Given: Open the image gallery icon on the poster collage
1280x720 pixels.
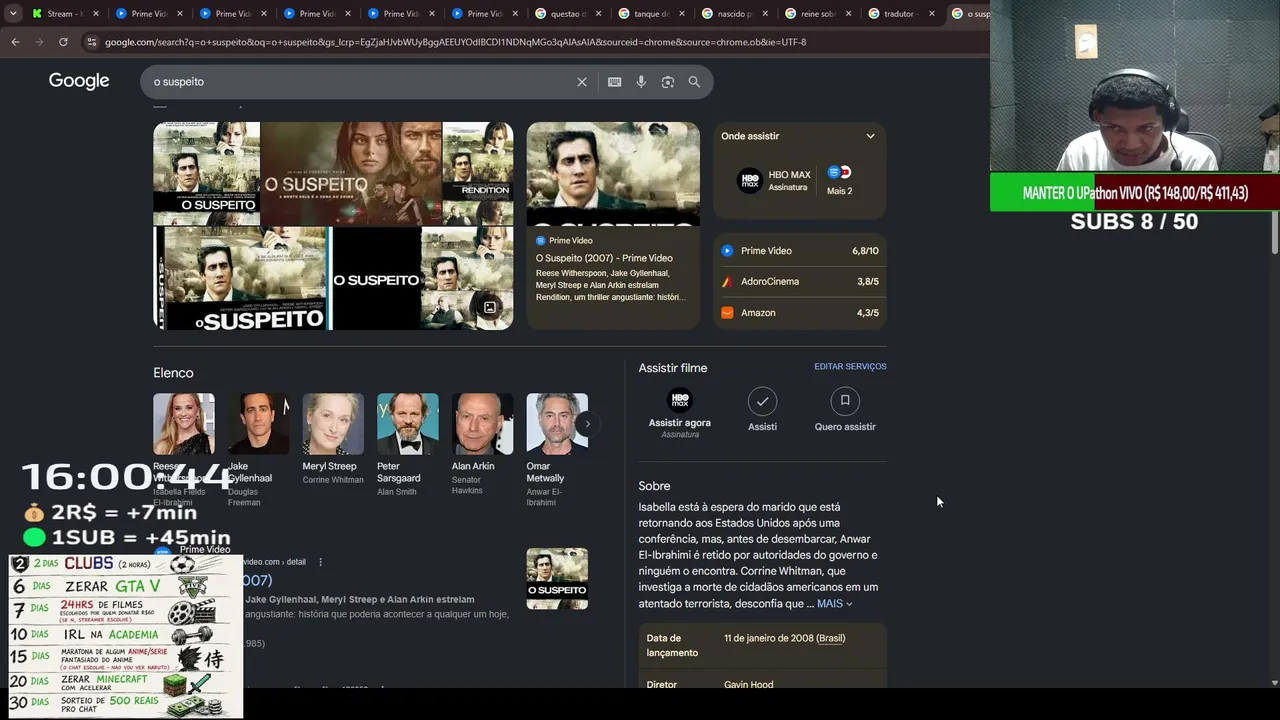Looking at the screenshot, I should click(x=490, y=307).
